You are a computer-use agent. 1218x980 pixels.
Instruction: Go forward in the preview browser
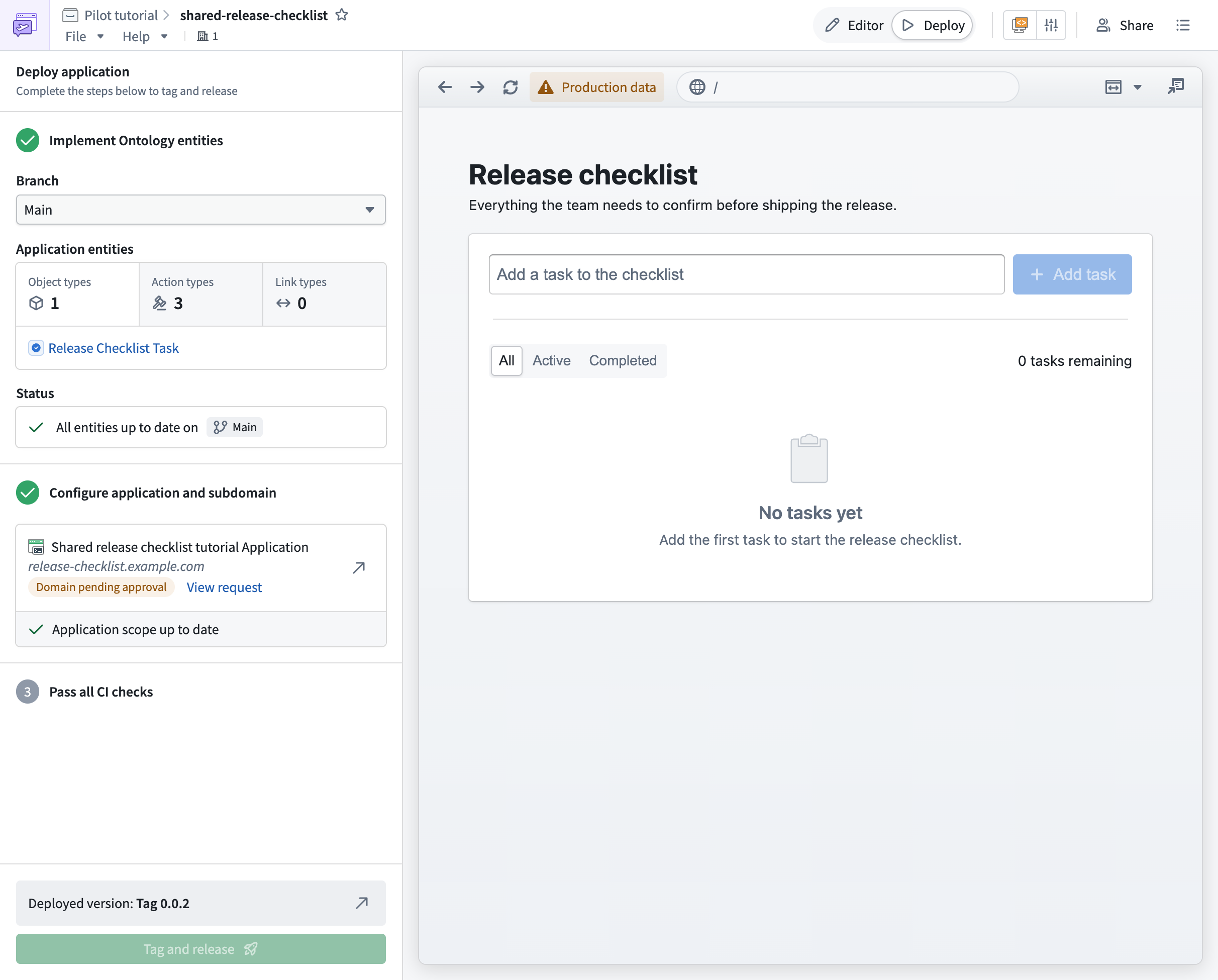477,87
